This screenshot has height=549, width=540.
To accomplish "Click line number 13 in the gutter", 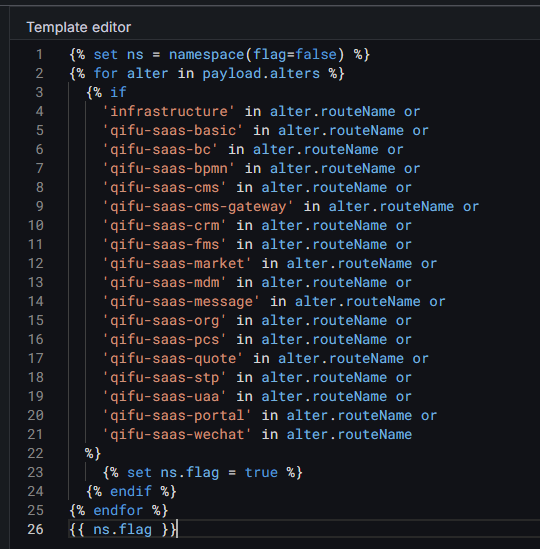I will coord(36,282).
